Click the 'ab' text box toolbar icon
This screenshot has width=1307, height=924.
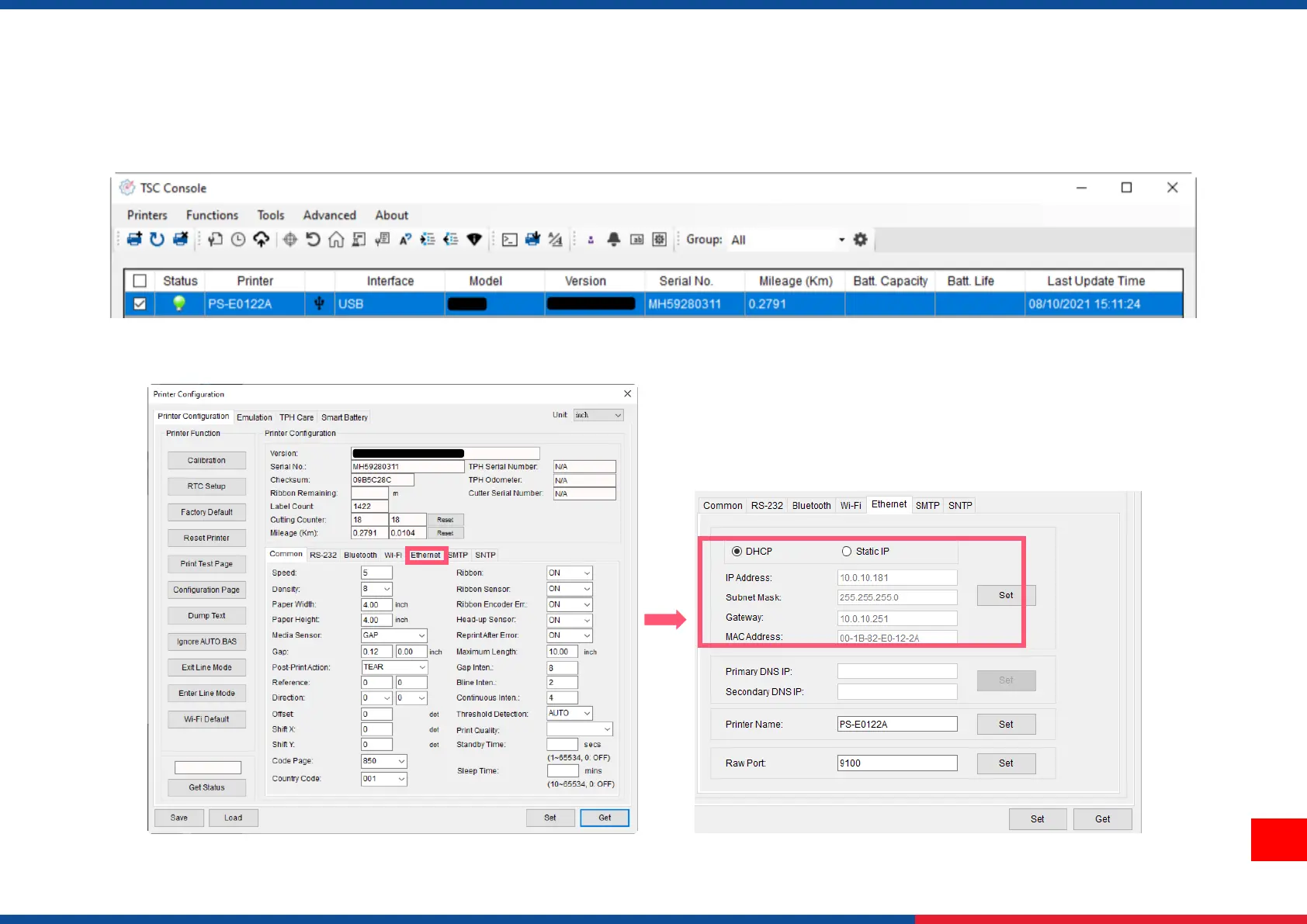click(x=636, y=240)
